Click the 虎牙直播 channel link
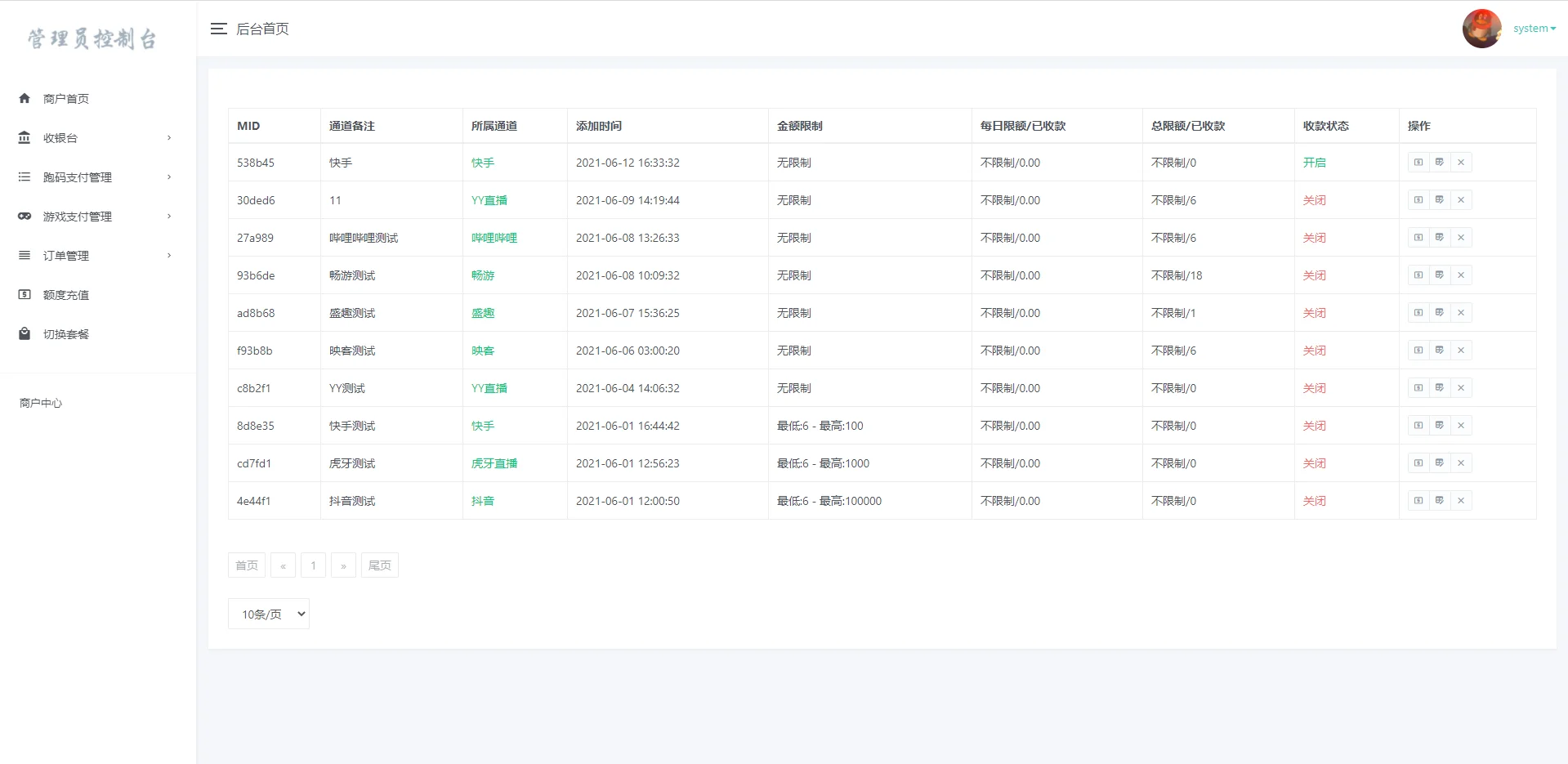1568x764 pixels. click(494, 463)
